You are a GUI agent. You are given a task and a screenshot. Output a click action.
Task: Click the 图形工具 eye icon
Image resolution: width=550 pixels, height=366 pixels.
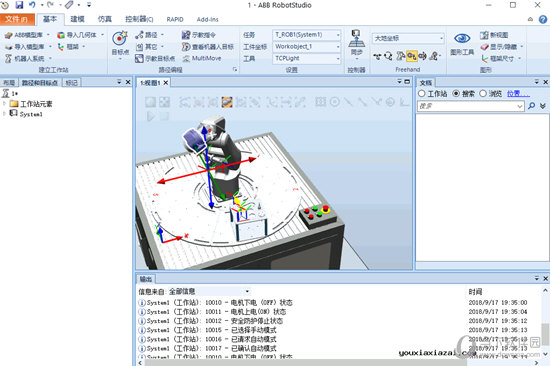click(462, 38)
